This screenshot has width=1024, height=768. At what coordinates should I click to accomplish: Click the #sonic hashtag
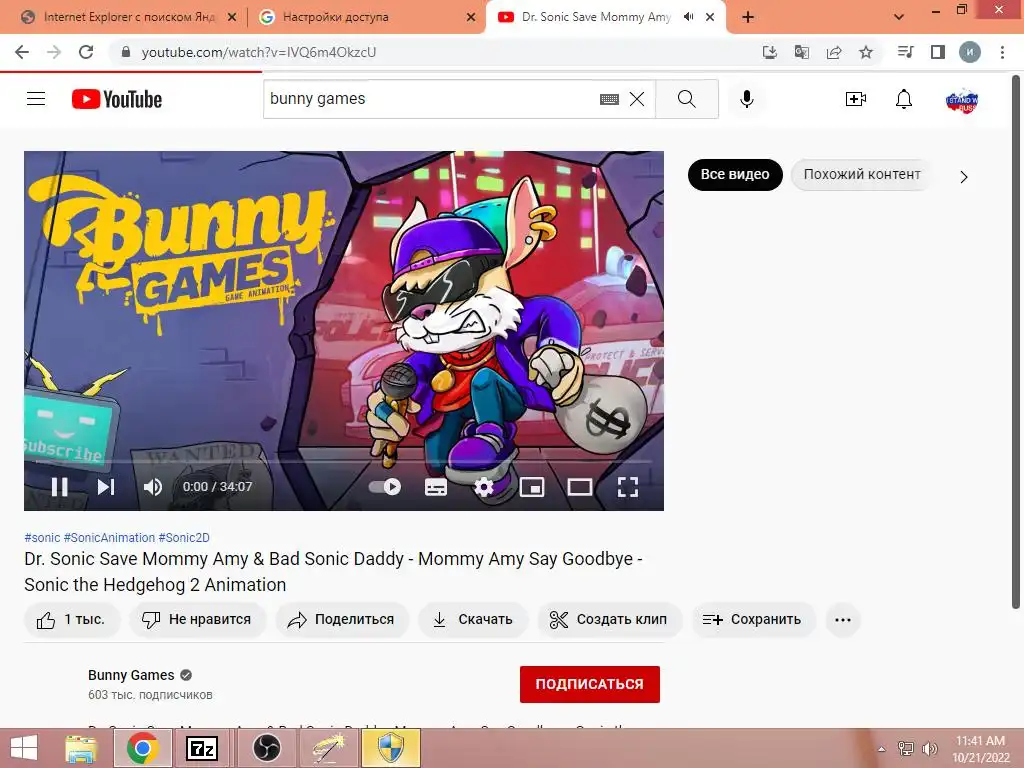point(42,537)
